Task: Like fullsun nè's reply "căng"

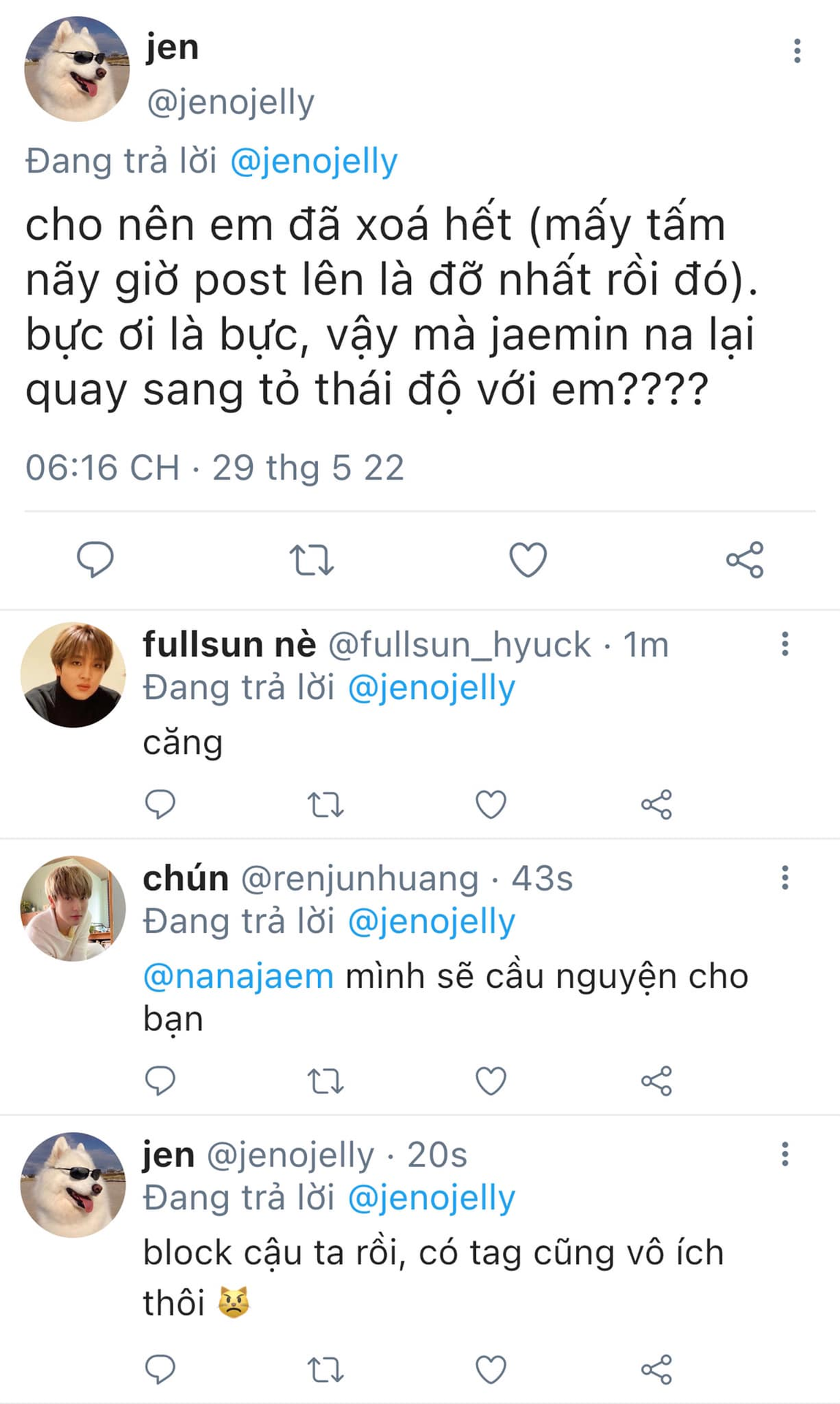Action: pyautogui.click(x=491, y=804)
